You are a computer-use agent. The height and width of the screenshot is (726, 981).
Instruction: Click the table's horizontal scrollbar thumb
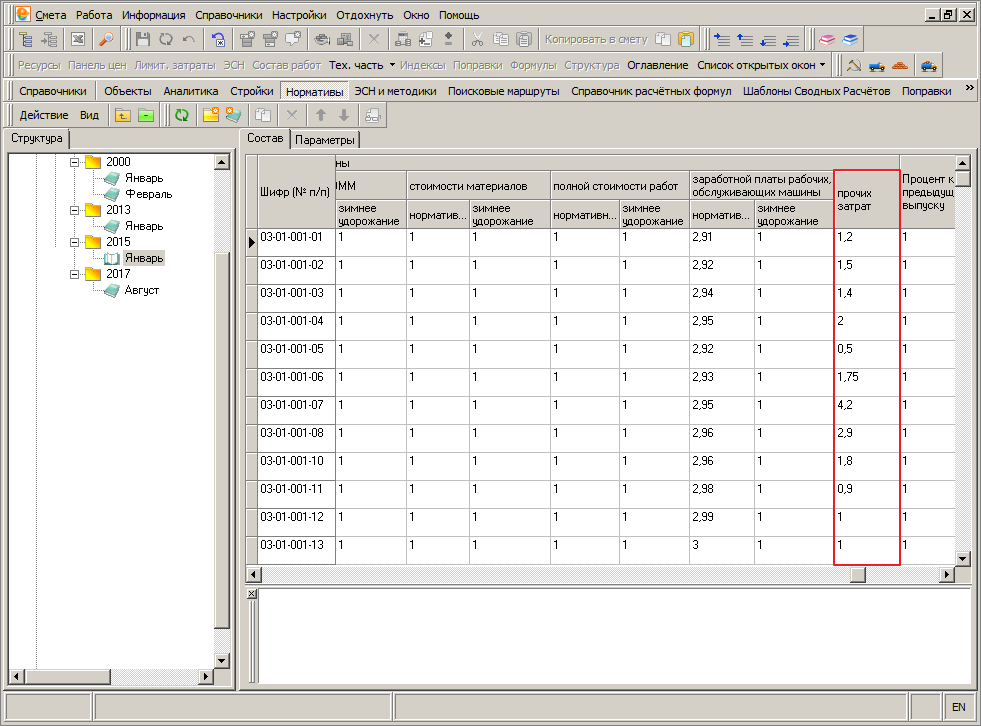point(858,574)
